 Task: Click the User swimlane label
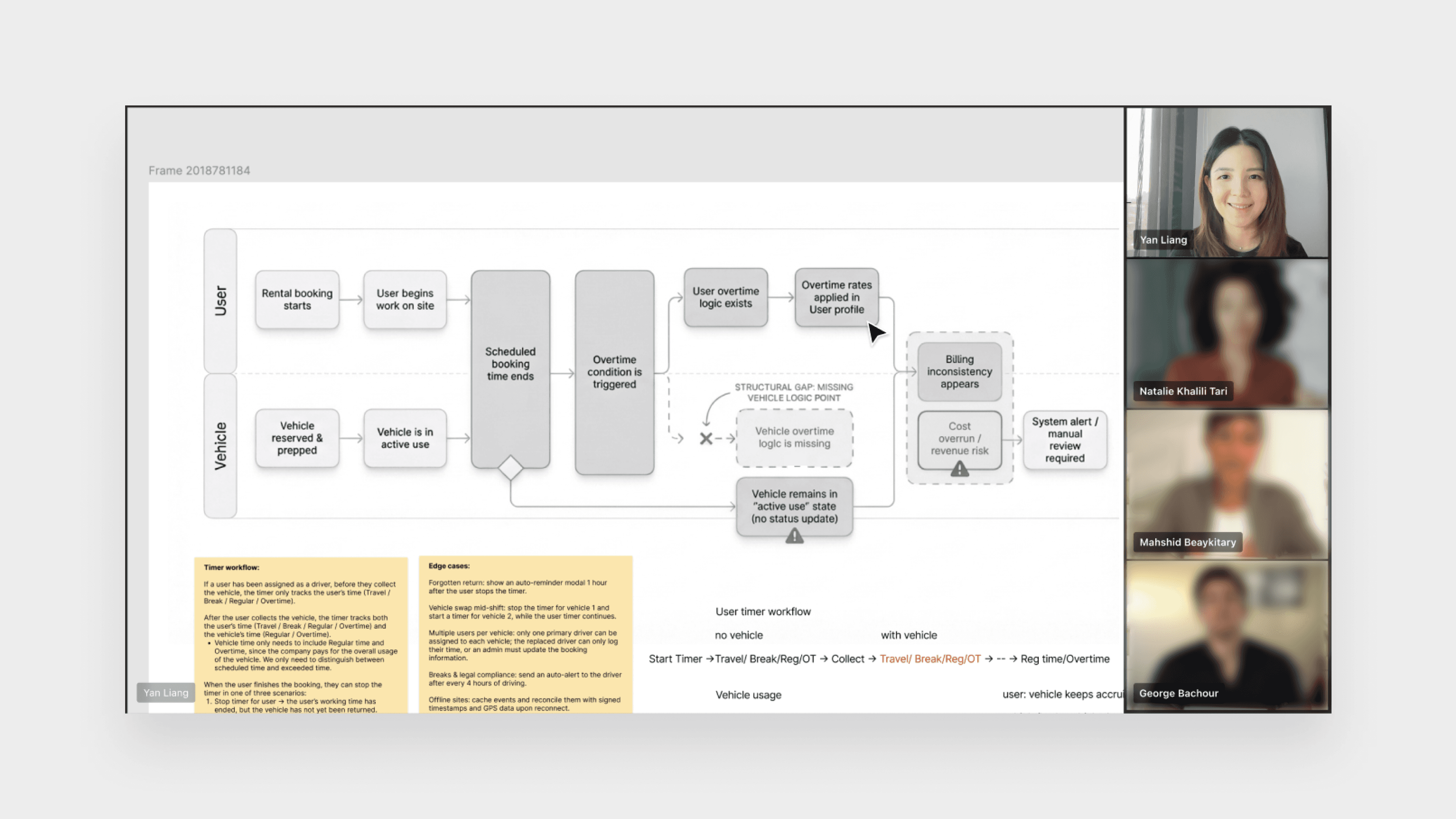tap(220, 300)
